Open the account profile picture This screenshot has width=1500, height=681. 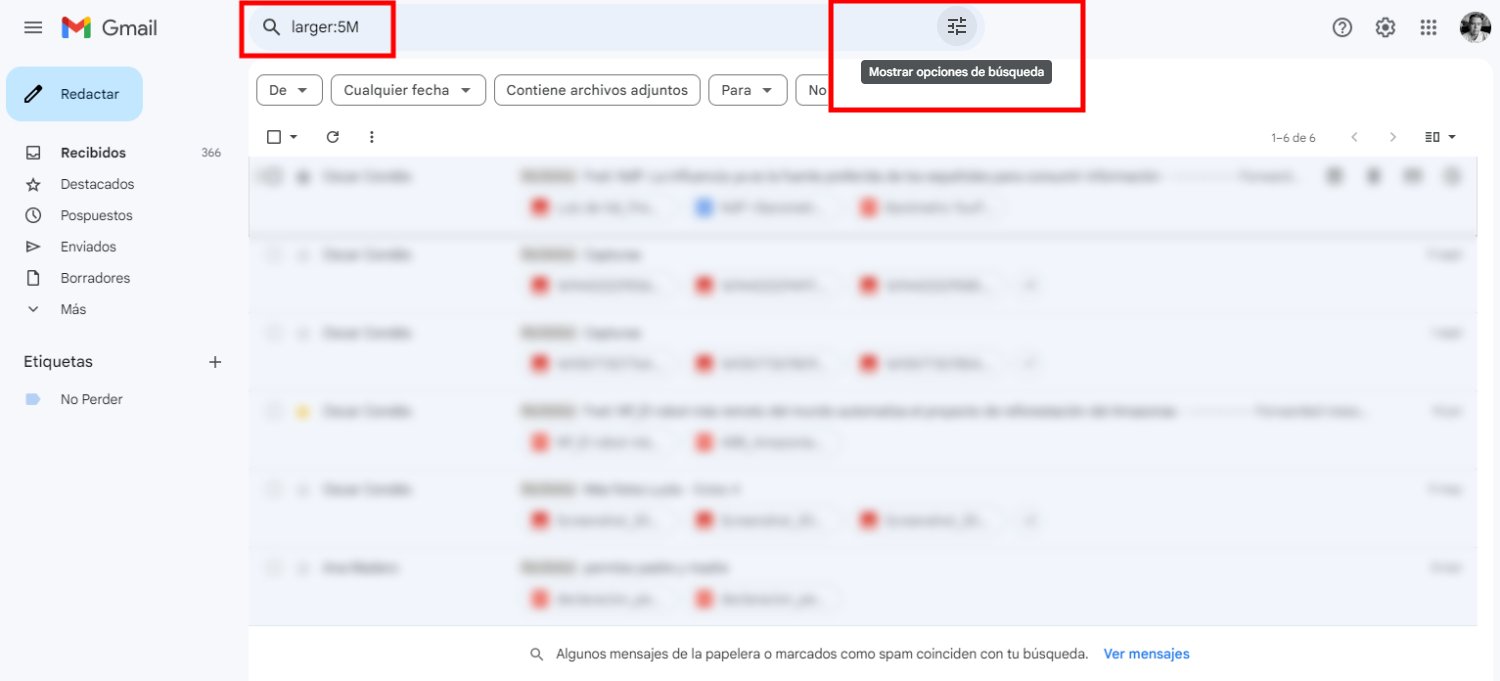1474,28
